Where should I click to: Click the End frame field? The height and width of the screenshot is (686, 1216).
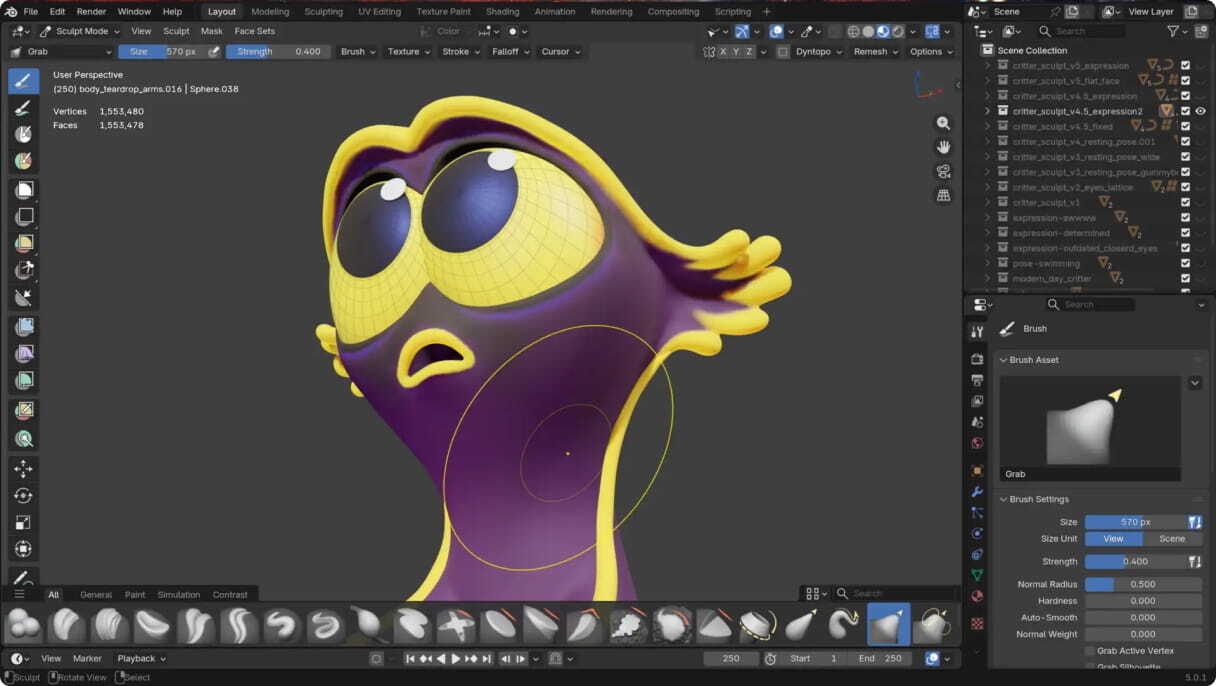(880, 658)
